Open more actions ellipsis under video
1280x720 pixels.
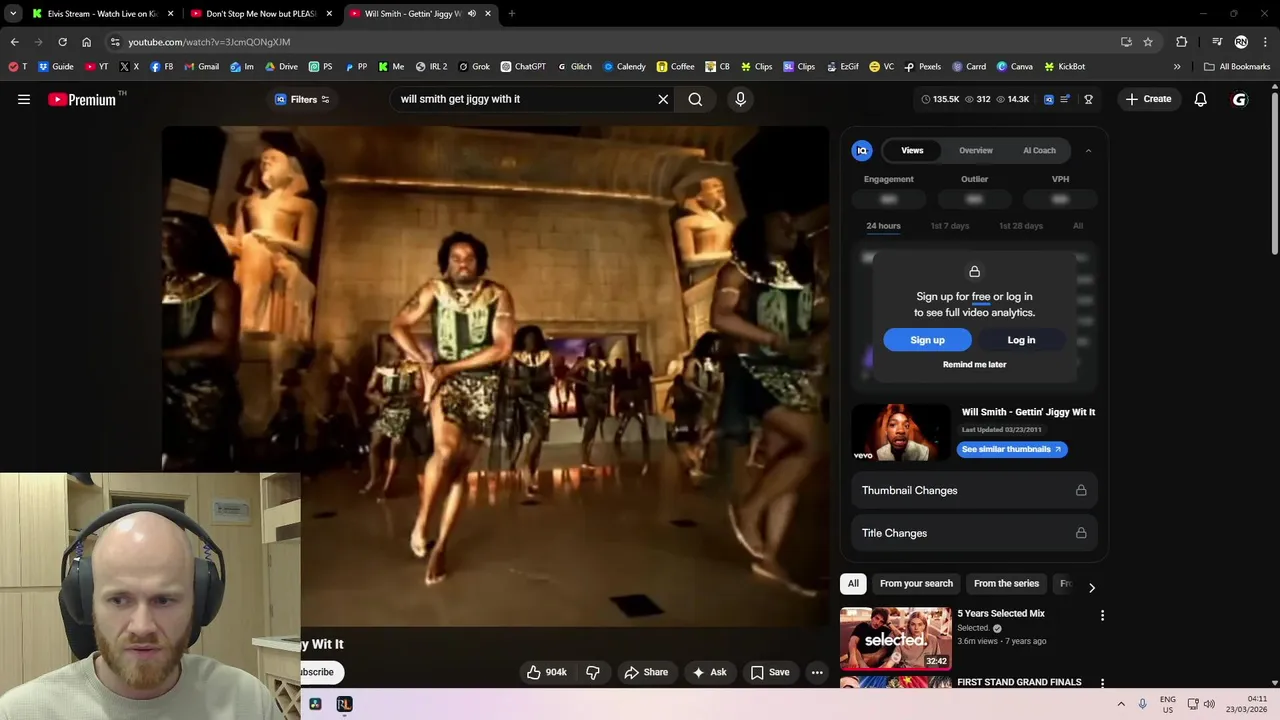pos(817,672)
